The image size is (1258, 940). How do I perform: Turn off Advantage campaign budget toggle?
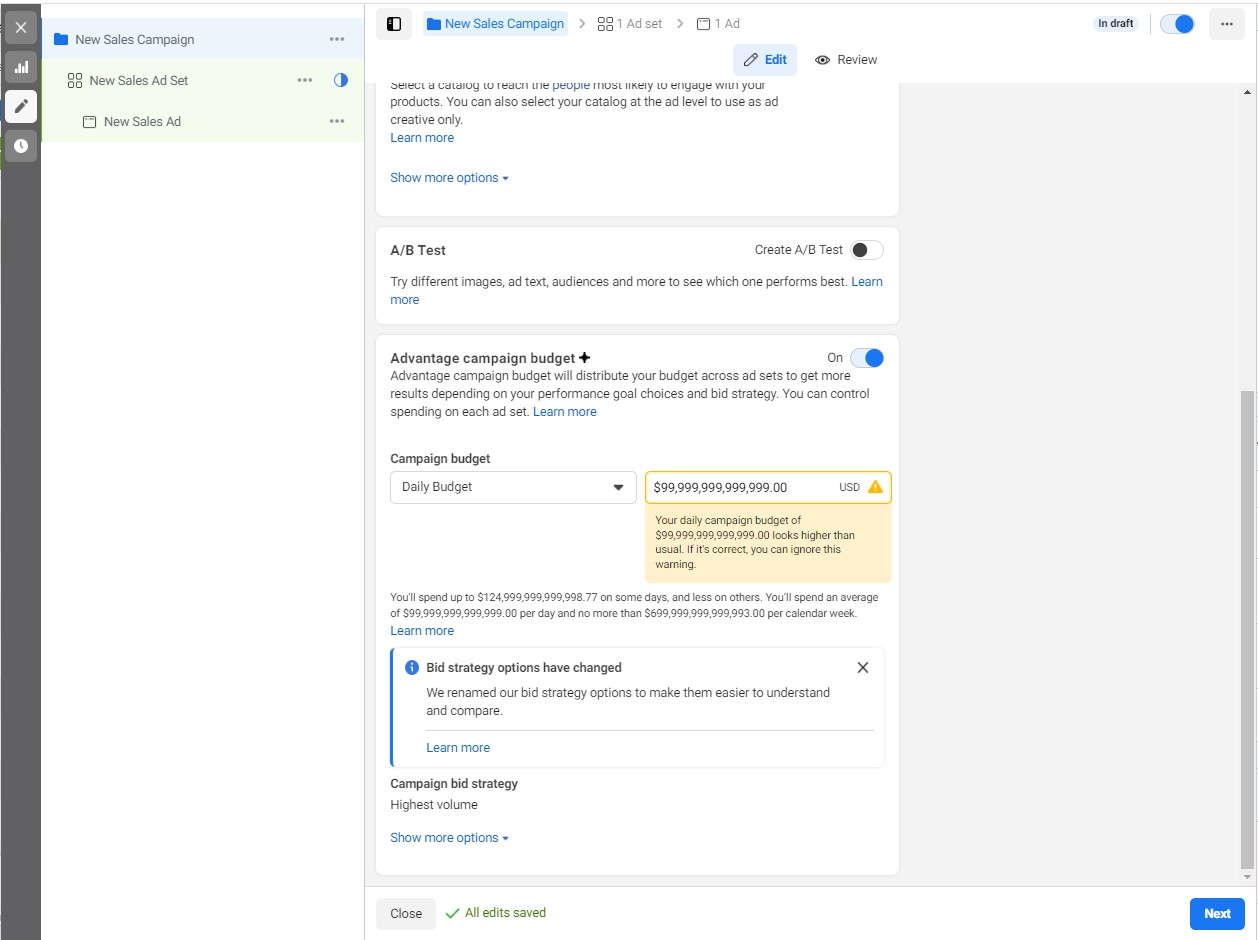[x=867, y=358]
